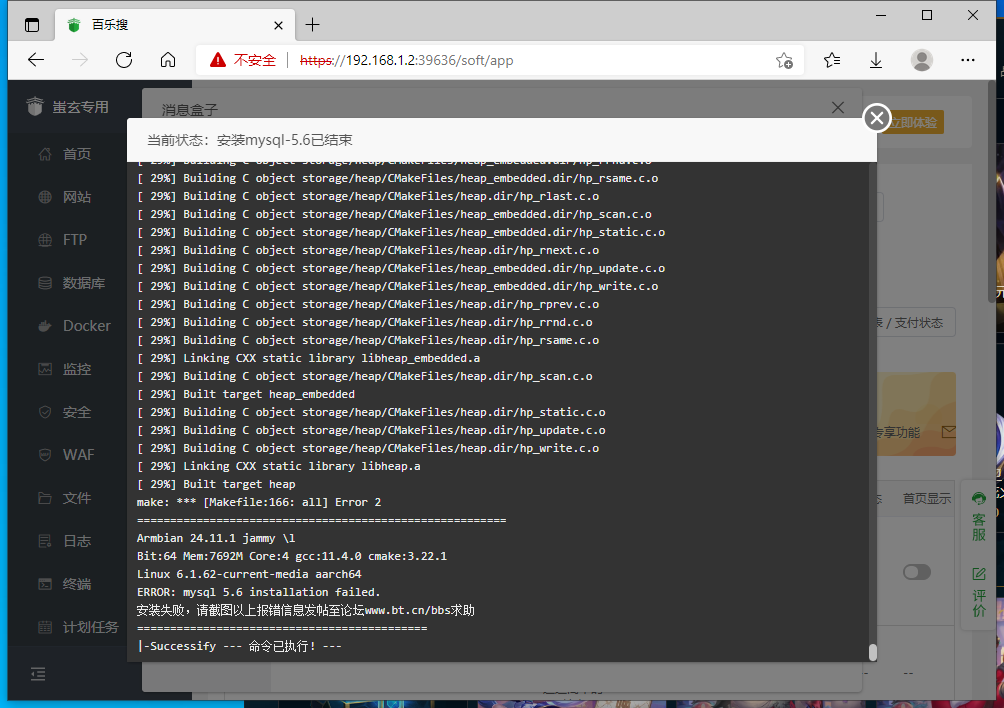
Task: Toggle the 首页显示 switch
Action: [916, 572]
